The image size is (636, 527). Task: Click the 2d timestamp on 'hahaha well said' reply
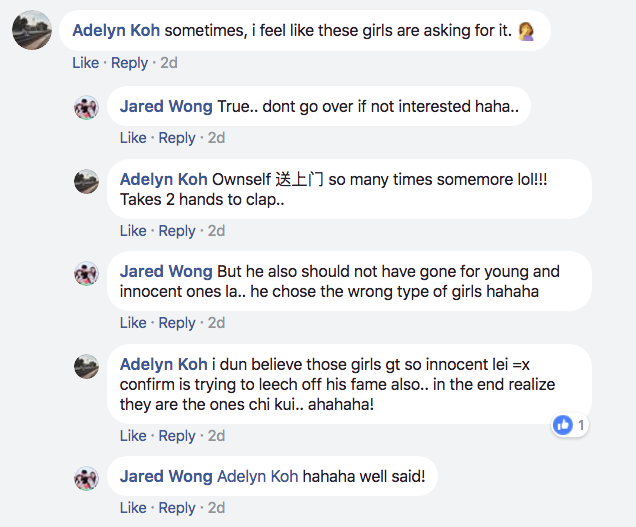(216, 508)
